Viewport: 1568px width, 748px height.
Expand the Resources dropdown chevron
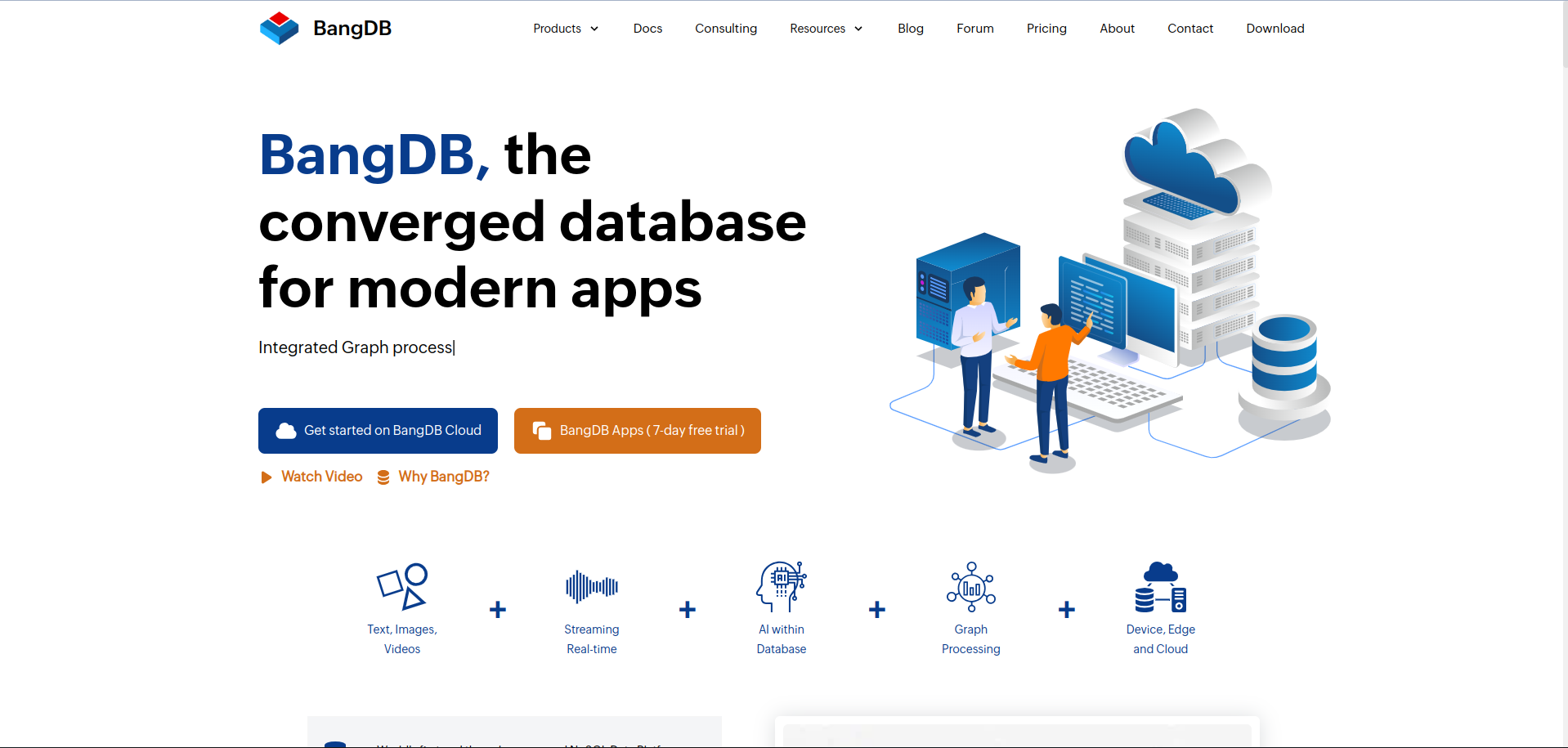click(x=858, y=29)
